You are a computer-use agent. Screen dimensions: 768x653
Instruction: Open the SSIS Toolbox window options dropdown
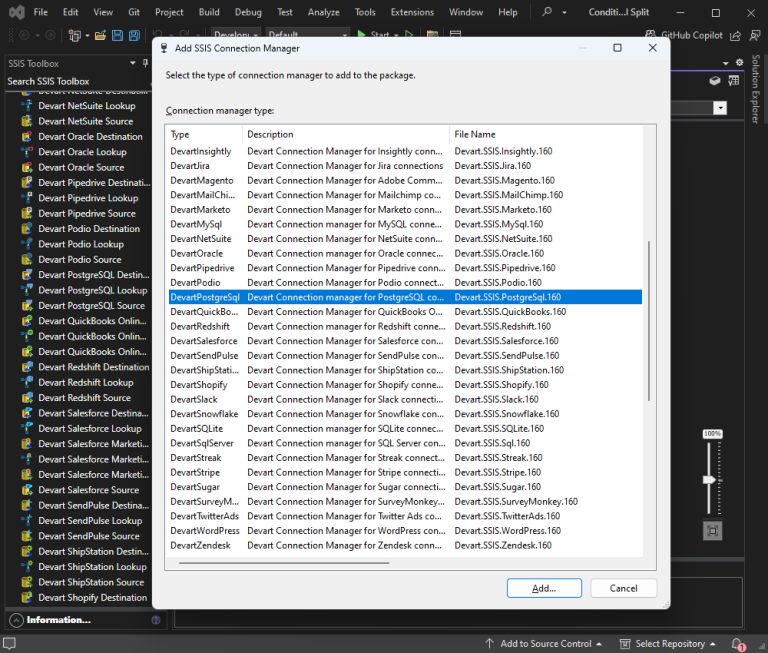click(133, 63)
